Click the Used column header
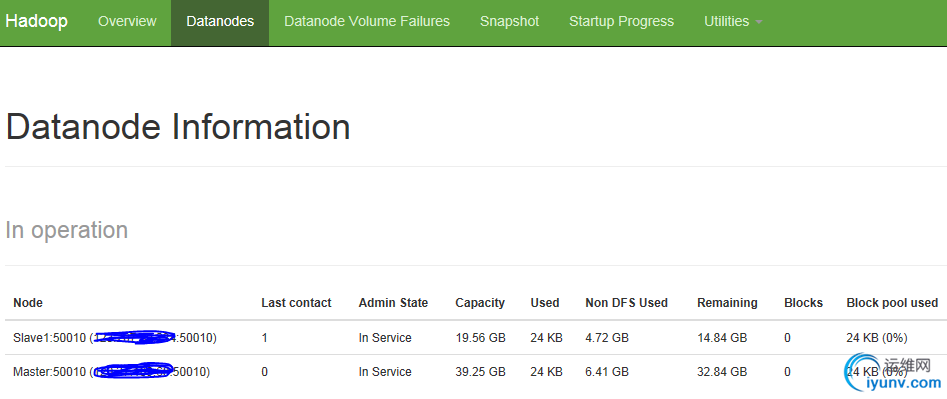The width and height of the screenshot is (947, 399). (x=545, y=303)
